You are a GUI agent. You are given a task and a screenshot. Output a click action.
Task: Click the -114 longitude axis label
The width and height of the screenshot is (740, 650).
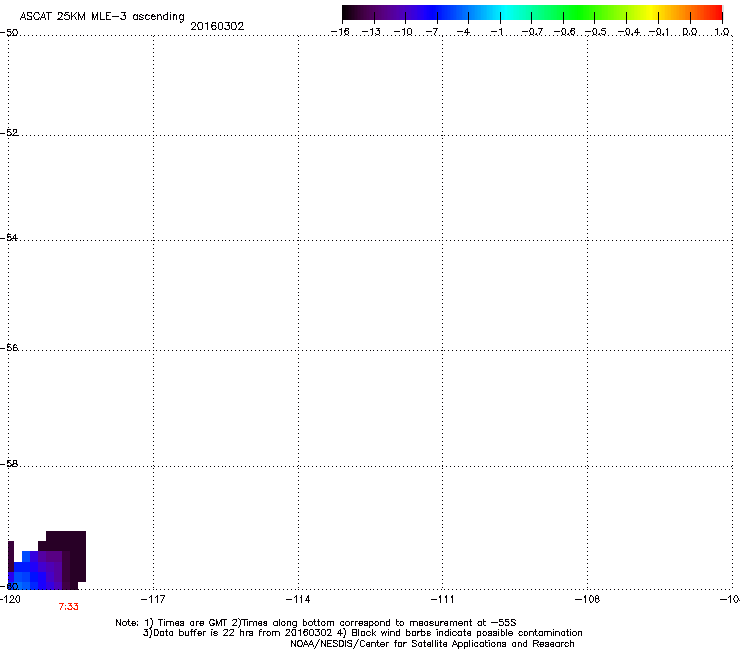coord(298,599)
